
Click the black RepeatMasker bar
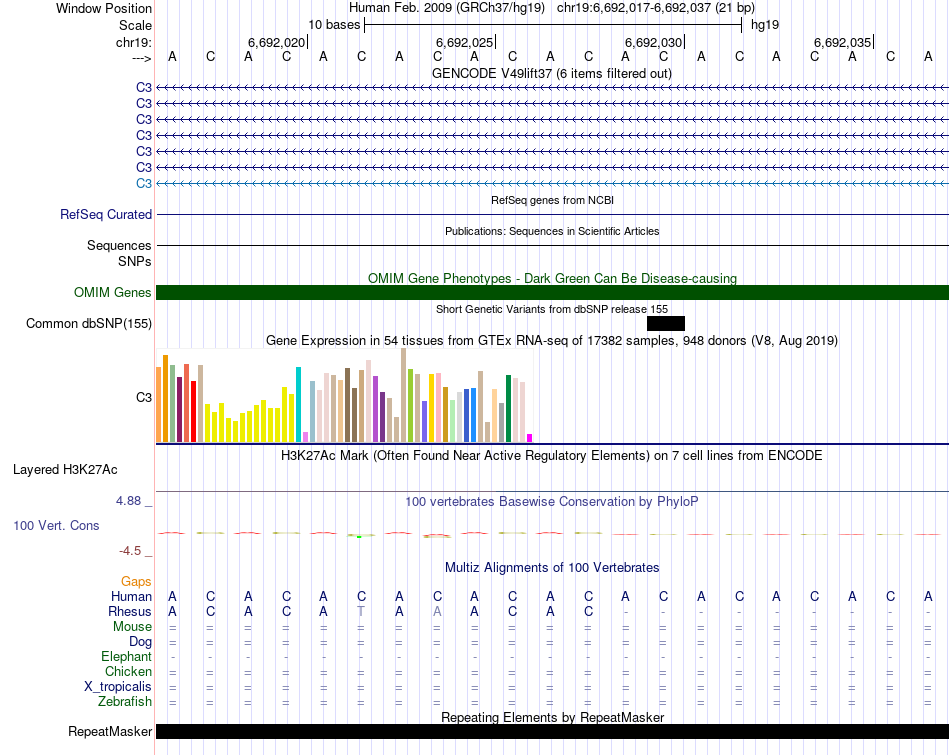[x=552, y=731]
